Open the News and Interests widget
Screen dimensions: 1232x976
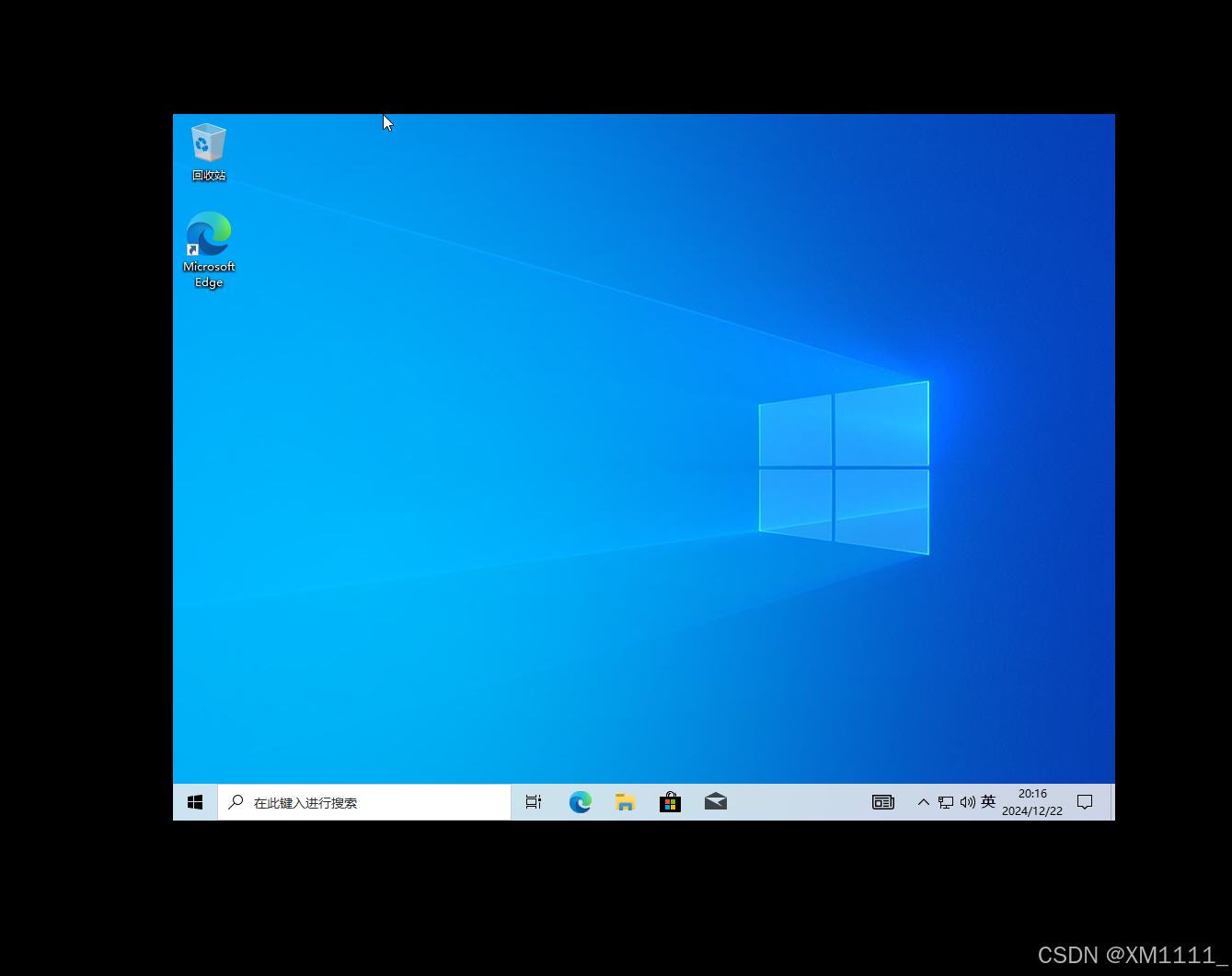click(883, 802)
